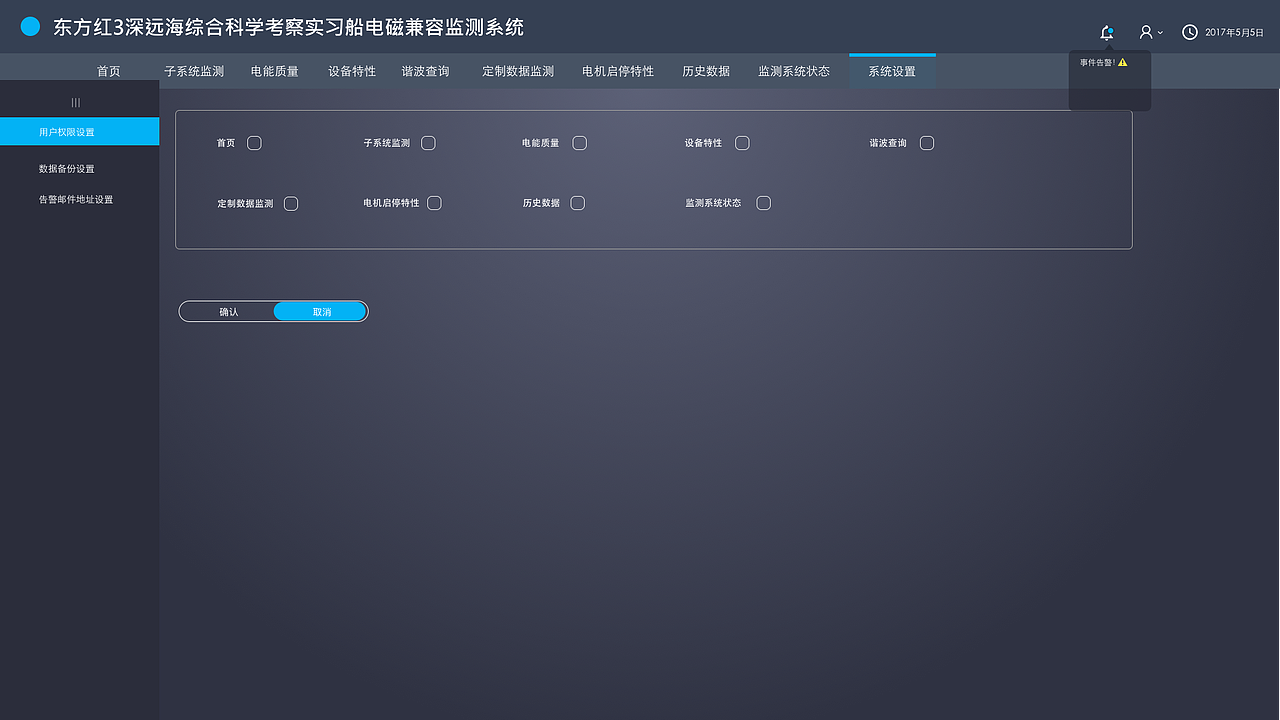
Task: Open the 历史数据 tab
Action: pyautogui.click(x=706, y=72)
